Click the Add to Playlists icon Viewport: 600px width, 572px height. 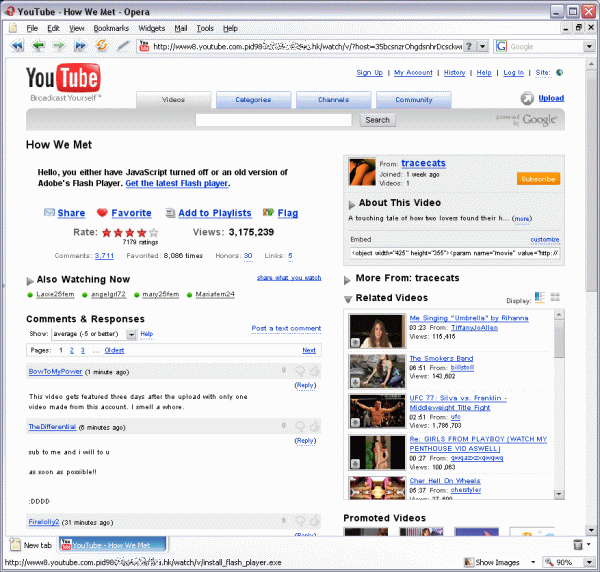click(170, 213)
